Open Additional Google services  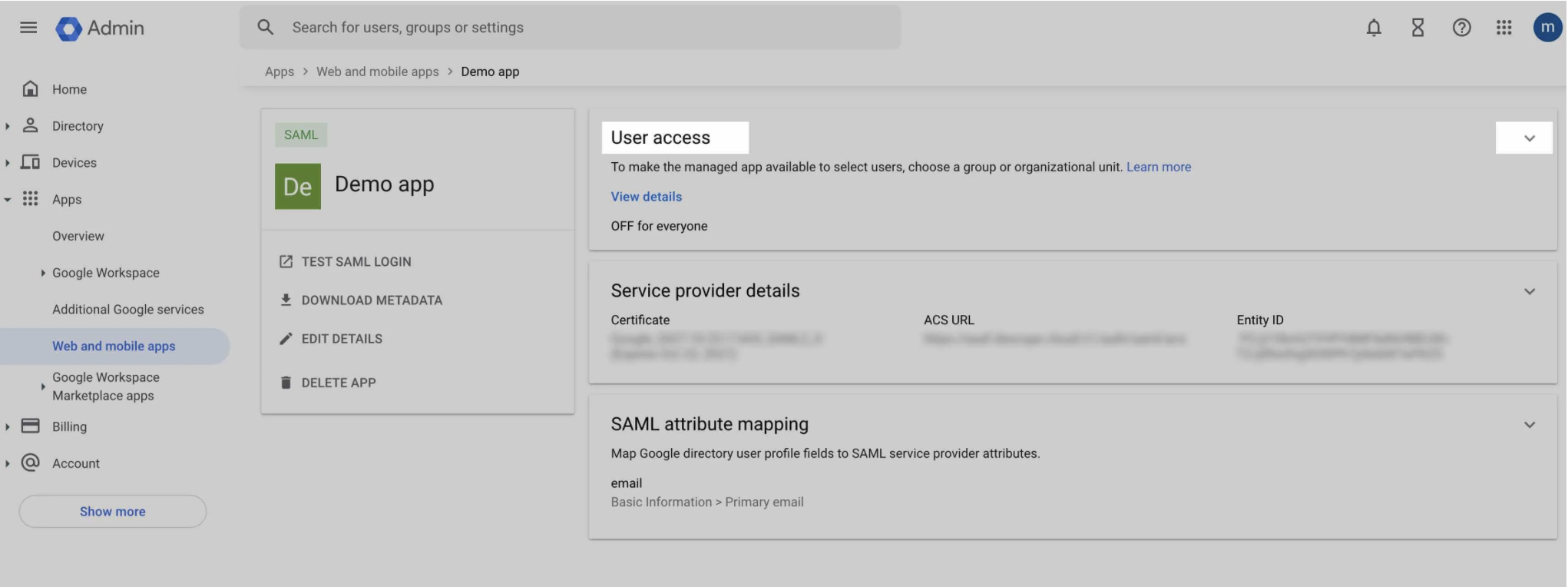[x=128, y=310]
